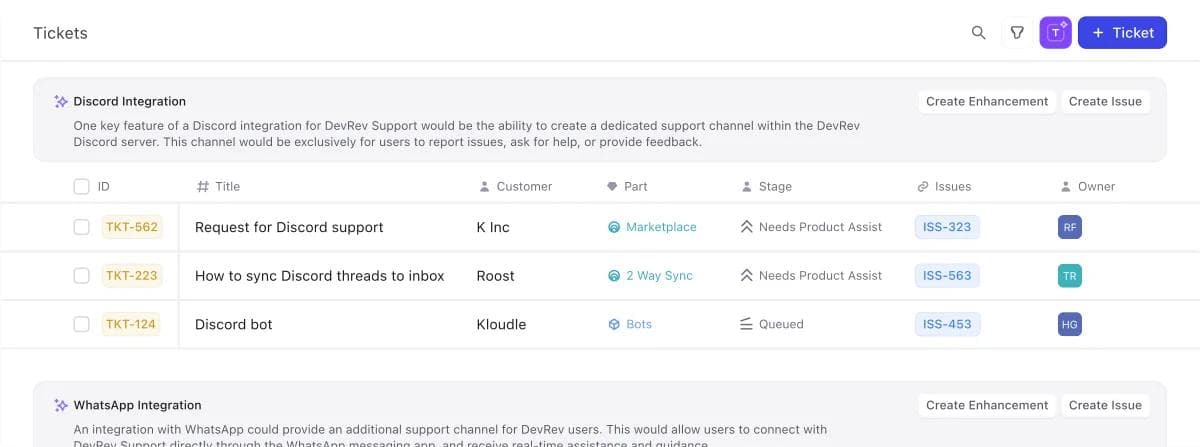Click the TR owner avatar
Image resolution: width=1200 pixels, height=447 pixels.
[x=1070, y=276]
